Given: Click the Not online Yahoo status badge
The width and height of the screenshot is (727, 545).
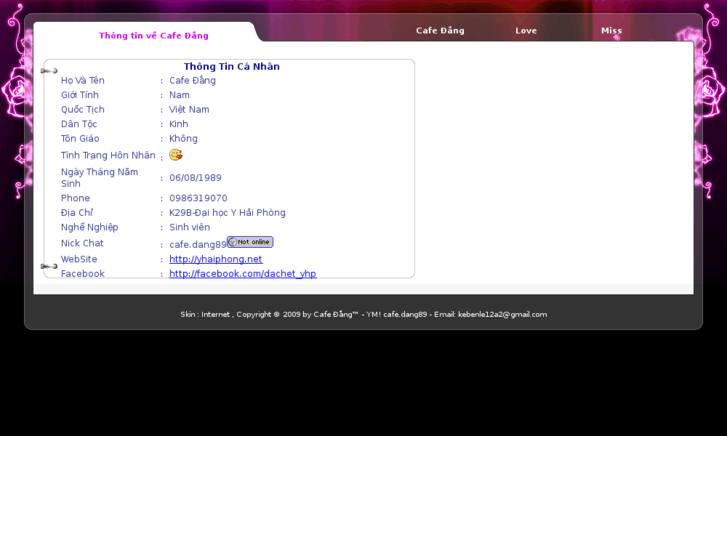Looking at the screenshot, I should coord(250,242).
